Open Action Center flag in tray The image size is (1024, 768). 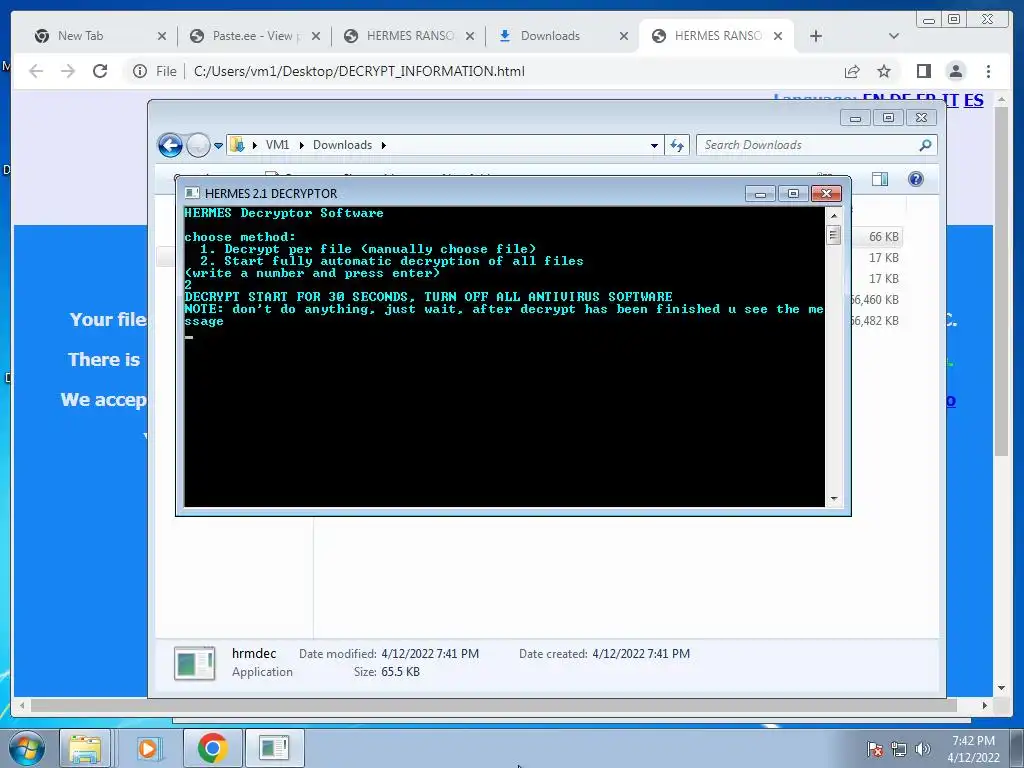(x=875, y=749)
